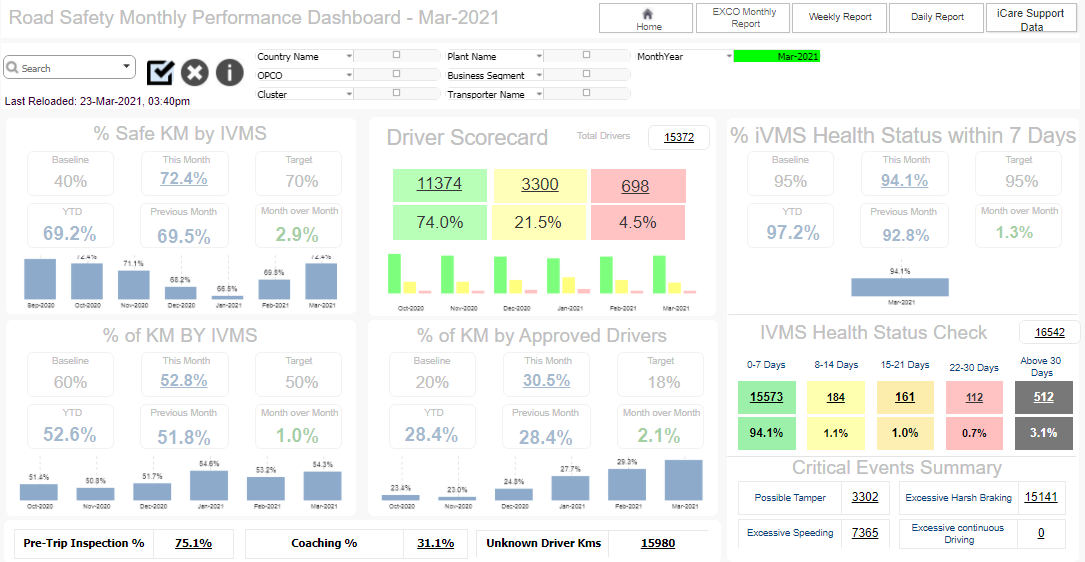Select the green 11374 drivers tile

coord(439,185)
